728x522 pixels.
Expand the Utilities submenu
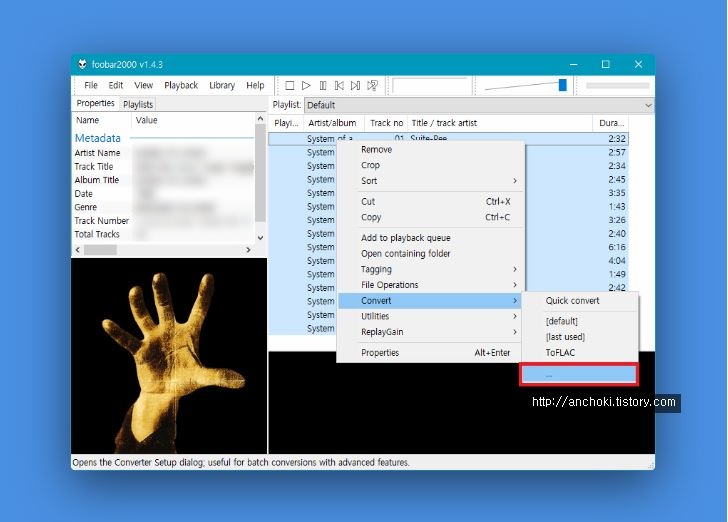pyautogui.click(x=430, y=316)
